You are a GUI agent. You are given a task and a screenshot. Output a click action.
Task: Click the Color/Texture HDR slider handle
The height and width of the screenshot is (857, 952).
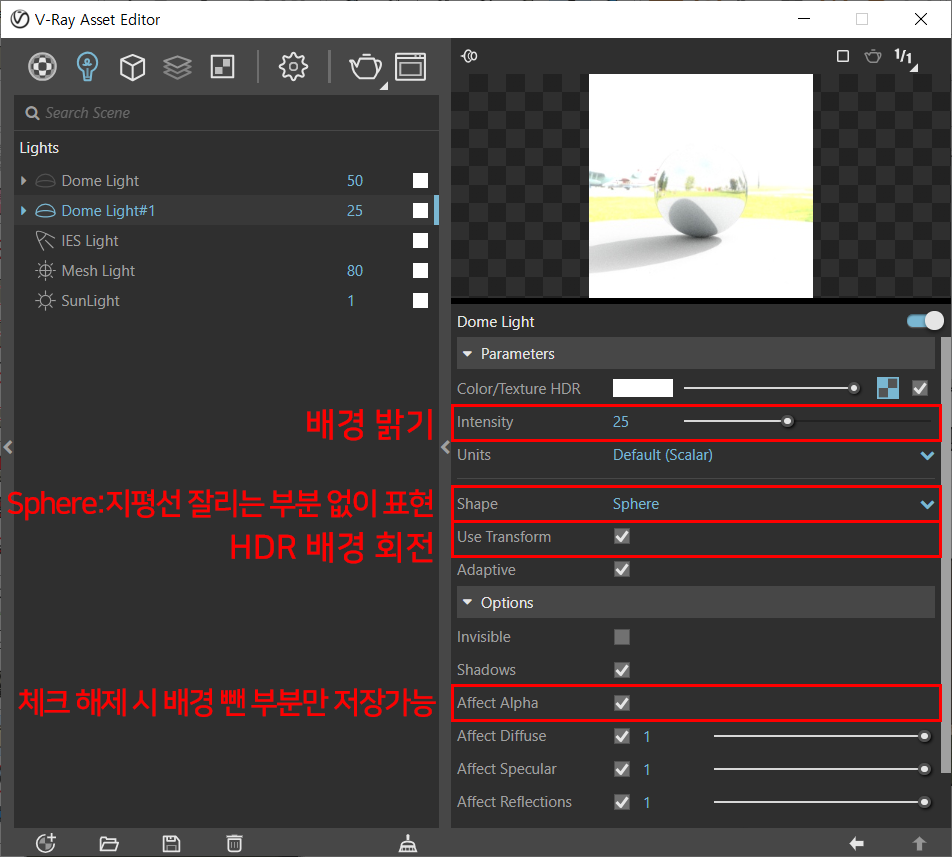[854, 388]
